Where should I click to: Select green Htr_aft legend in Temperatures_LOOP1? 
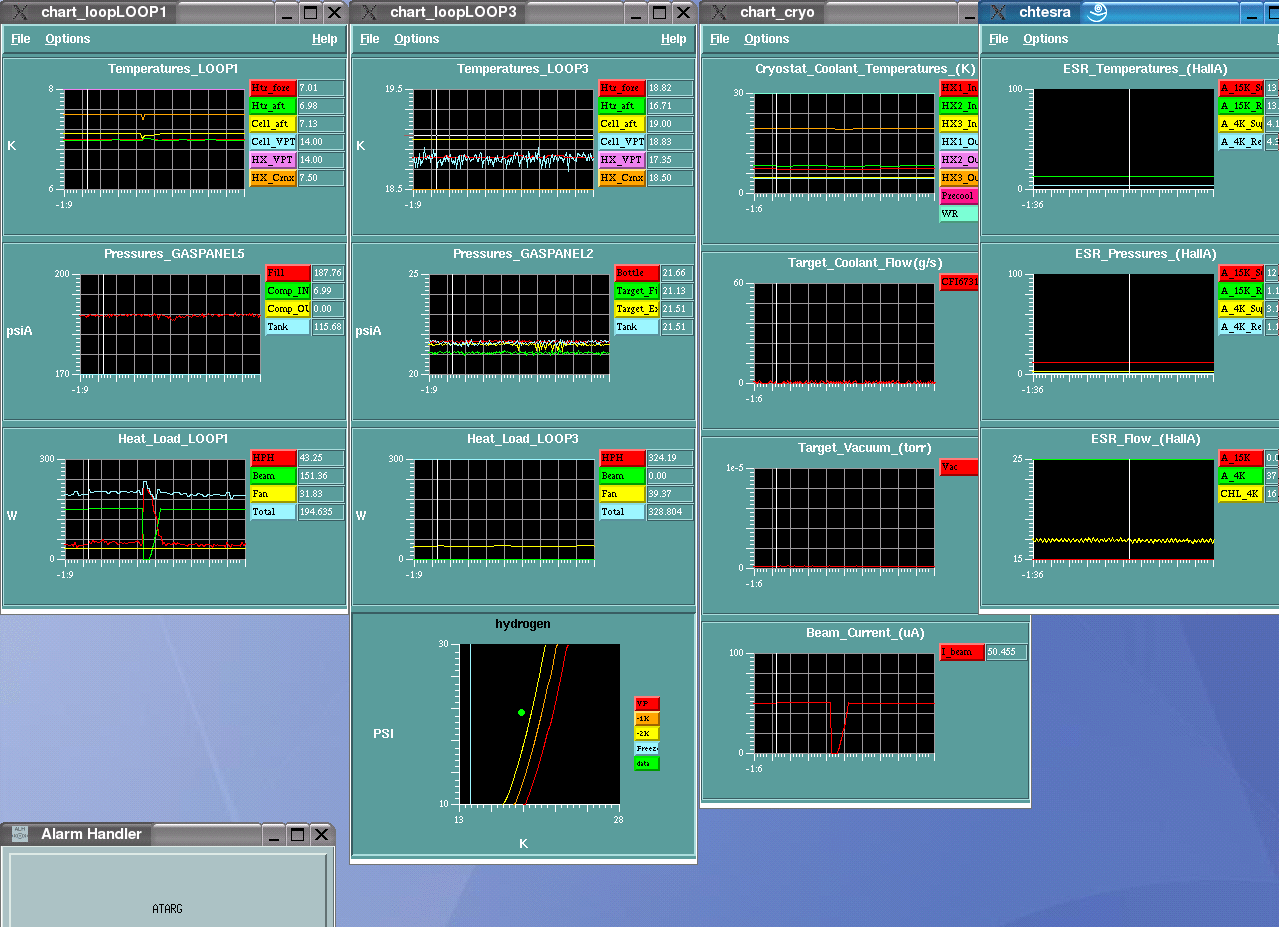[273, 106]
